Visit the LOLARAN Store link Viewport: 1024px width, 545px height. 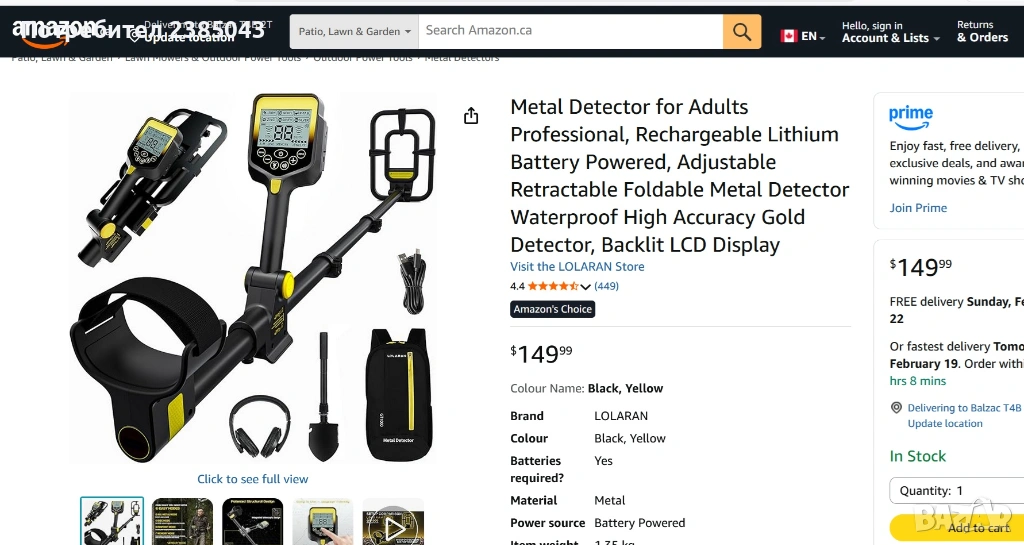pyautogui.click(x=577, y=266)
